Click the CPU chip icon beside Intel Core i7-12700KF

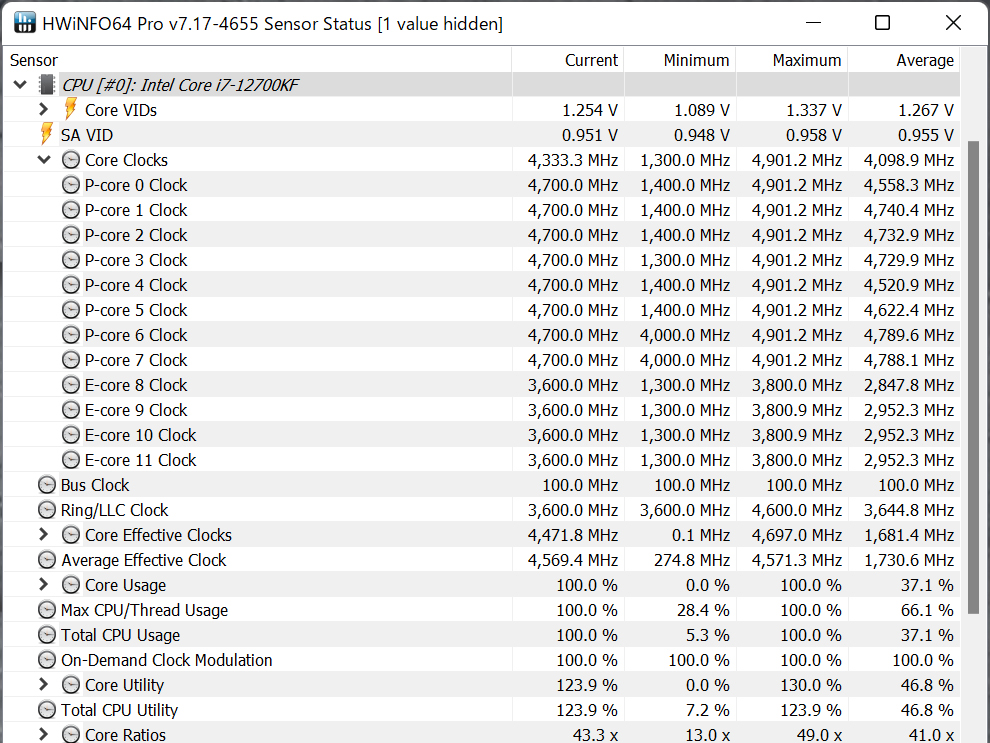tap(46, 85)
